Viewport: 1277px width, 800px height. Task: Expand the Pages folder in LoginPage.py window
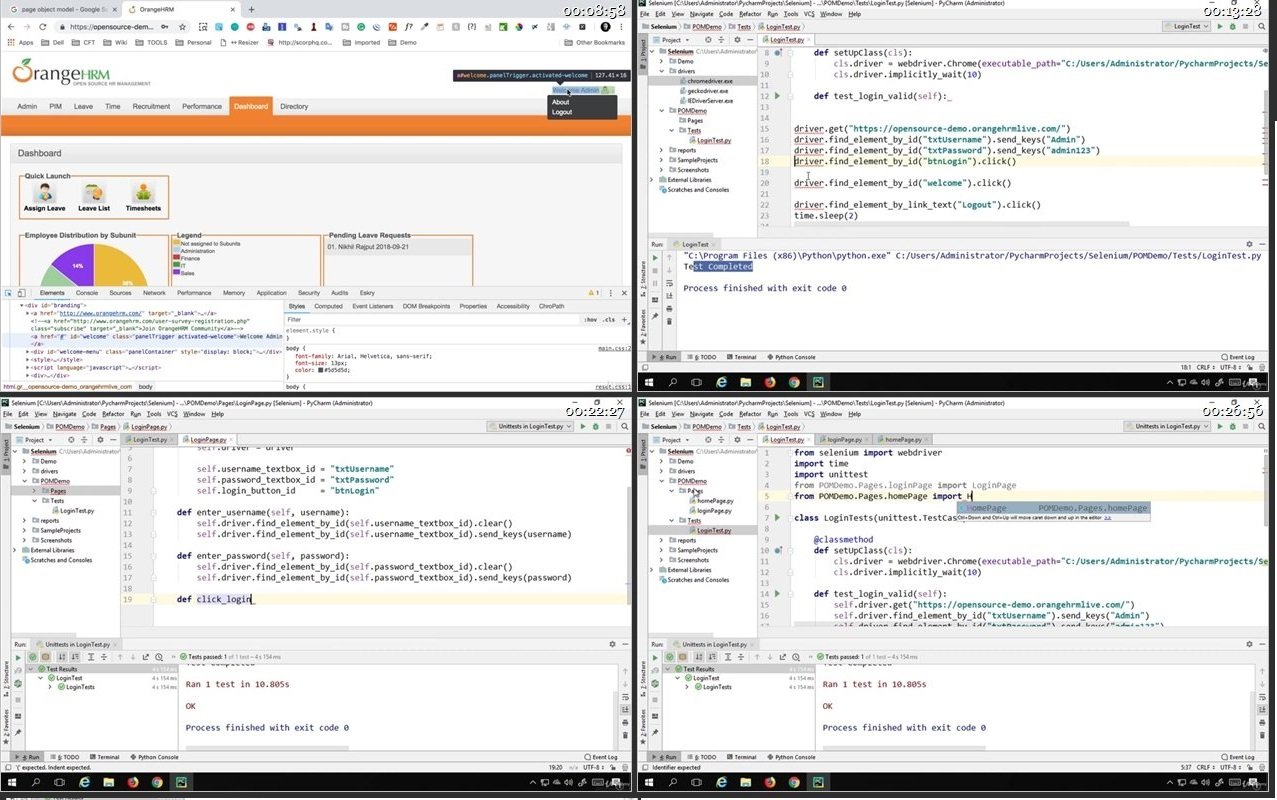point(34,491)
